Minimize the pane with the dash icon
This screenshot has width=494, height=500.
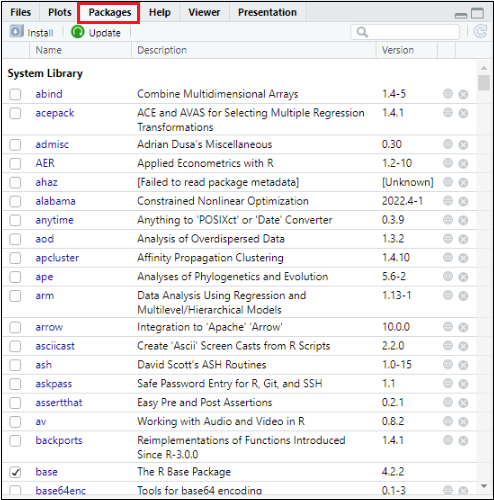(x=461, y=15)
